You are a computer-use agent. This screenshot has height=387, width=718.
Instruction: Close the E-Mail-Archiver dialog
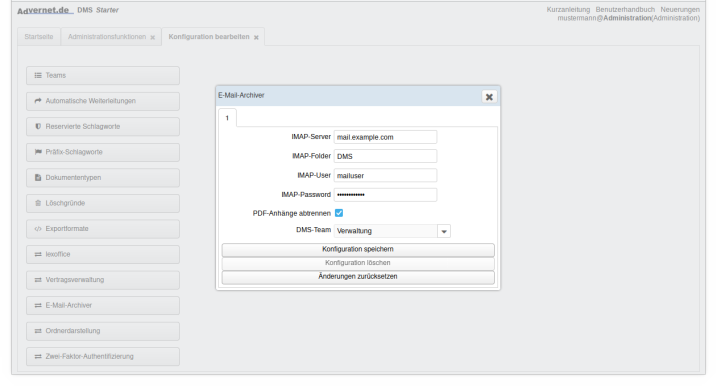(x=489, y=97)
